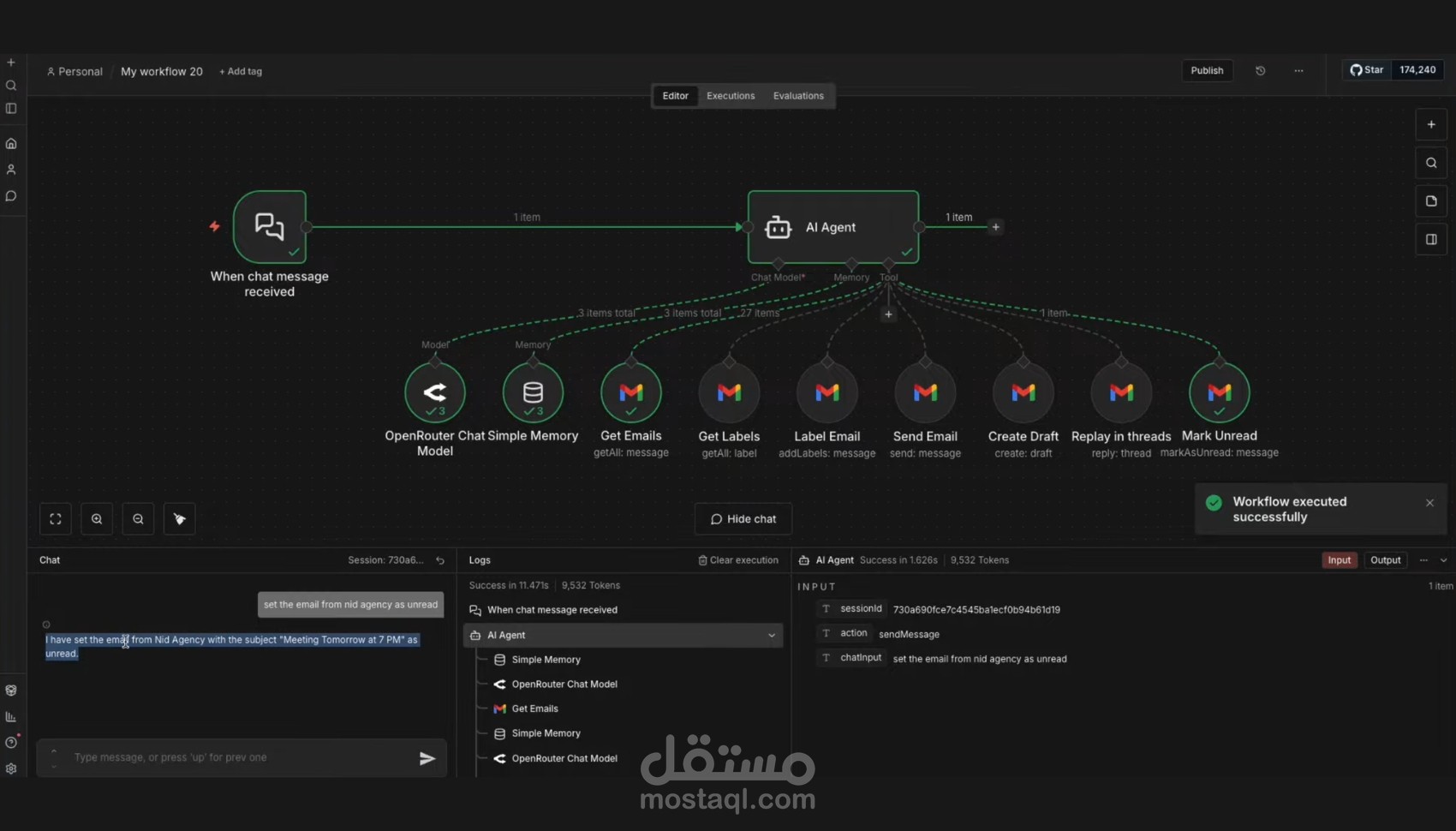Viewport: 1456px width, 831px height.
Task: Add a sticky note from the right toolbar
Action: pyautogui.click(x=1431, y=201)
